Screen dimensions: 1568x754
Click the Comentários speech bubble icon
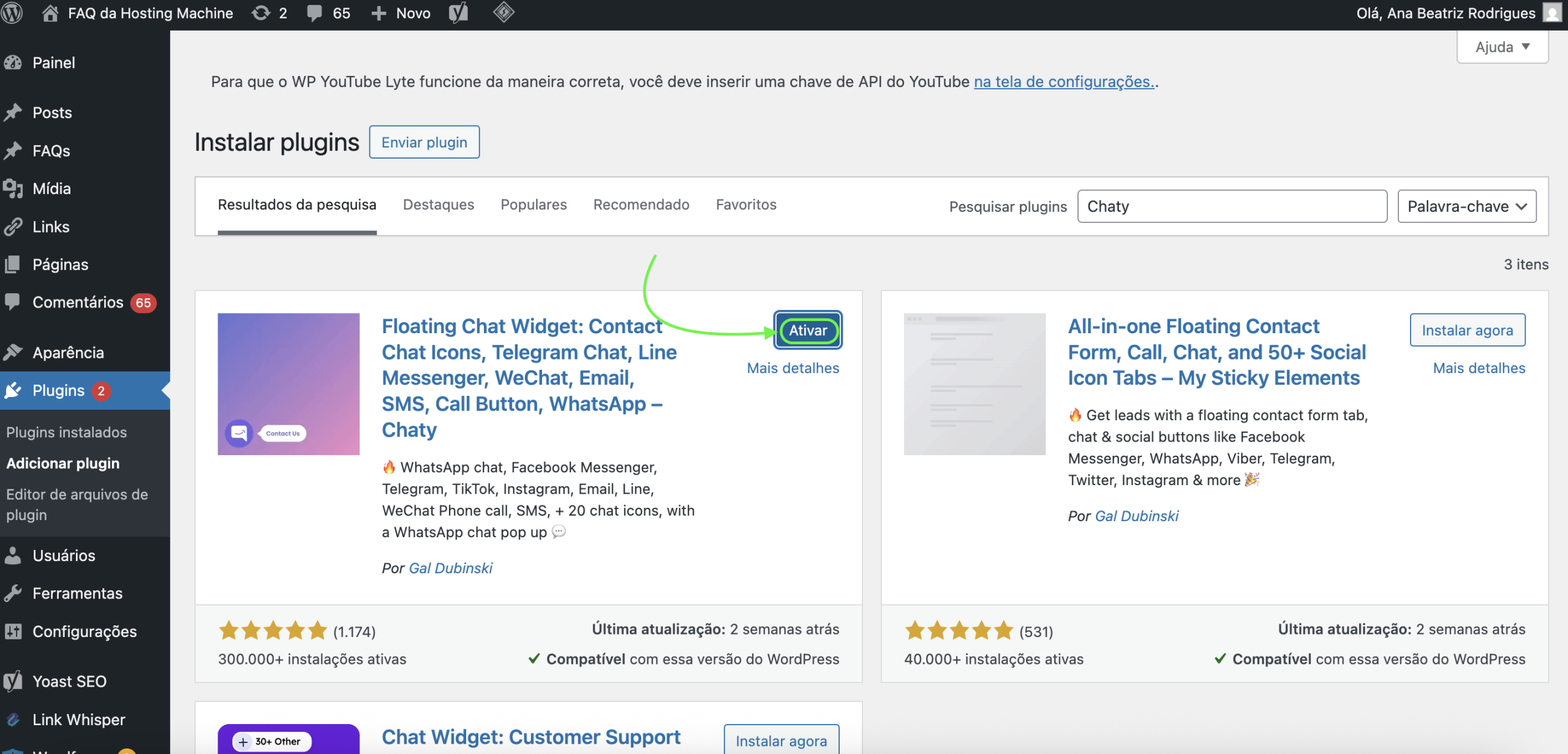coord(13,302)
